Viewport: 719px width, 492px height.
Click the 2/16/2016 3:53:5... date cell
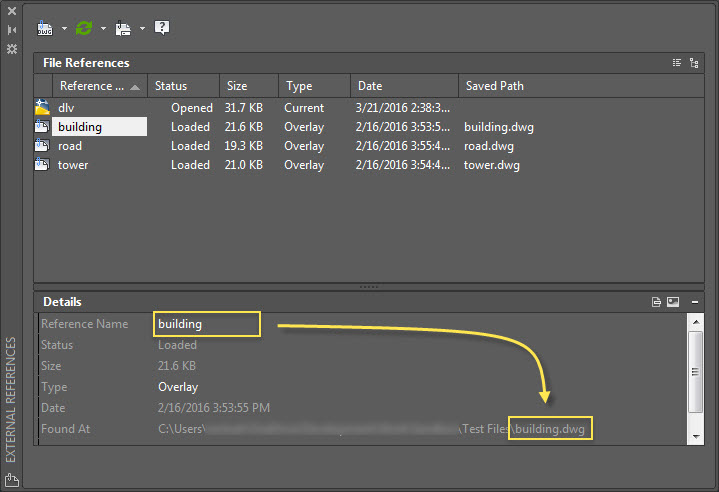403,127
